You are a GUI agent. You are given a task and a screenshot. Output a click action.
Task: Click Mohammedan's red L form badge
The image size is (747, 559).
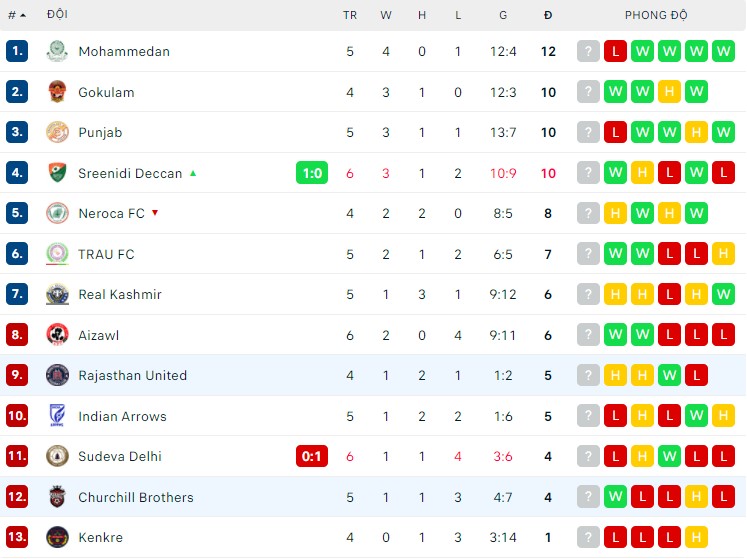pos(616,51)
